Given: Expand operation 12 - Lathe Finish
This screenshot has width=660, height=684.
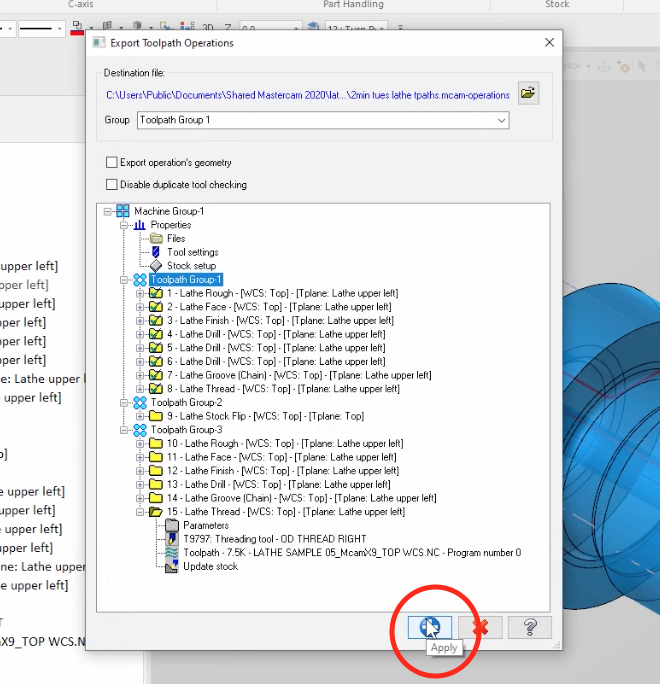Looking at the screenshot, I should (x=140, y=471).
